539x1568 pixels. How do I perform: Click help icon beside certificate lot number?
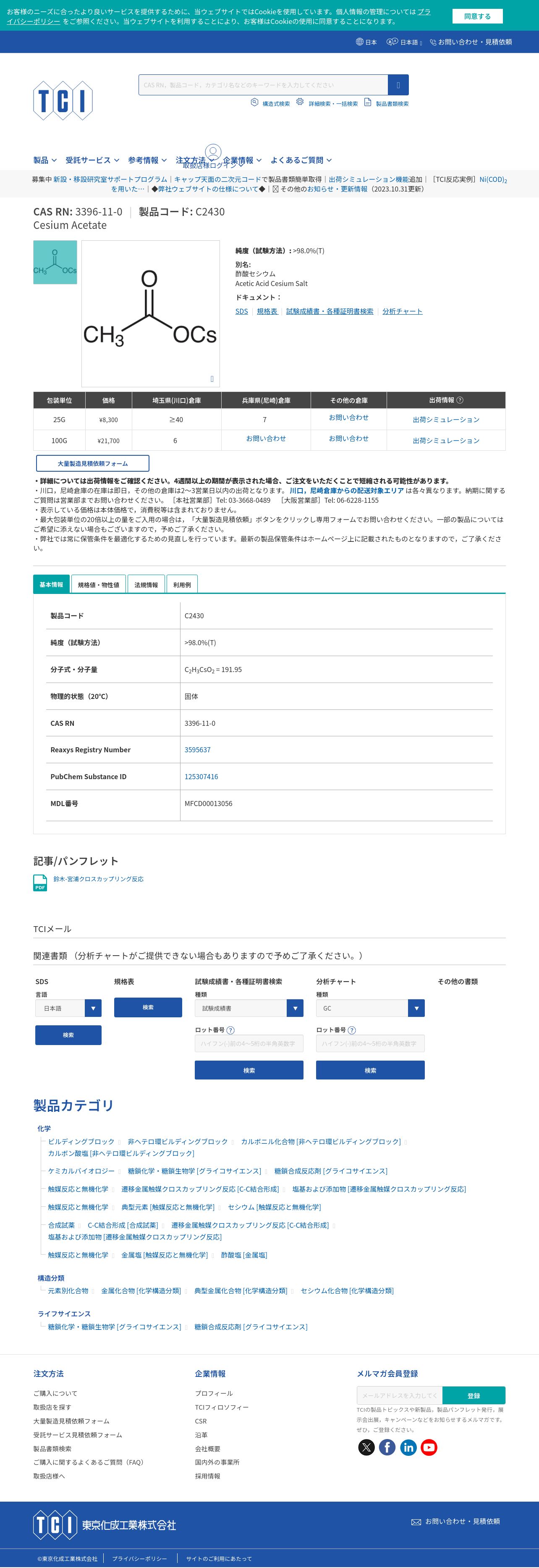click(x=230, y=1030)
